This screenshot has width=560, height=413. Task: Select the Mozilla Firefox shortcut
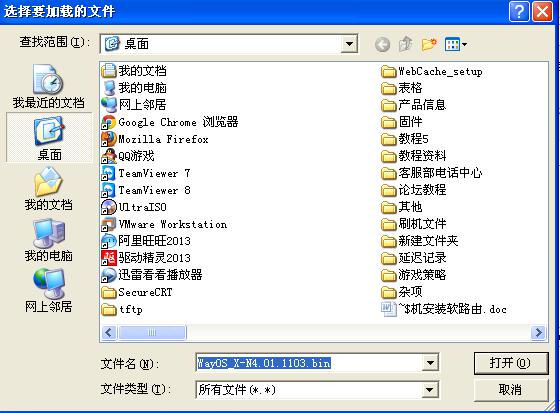click(x=155, y=139)
